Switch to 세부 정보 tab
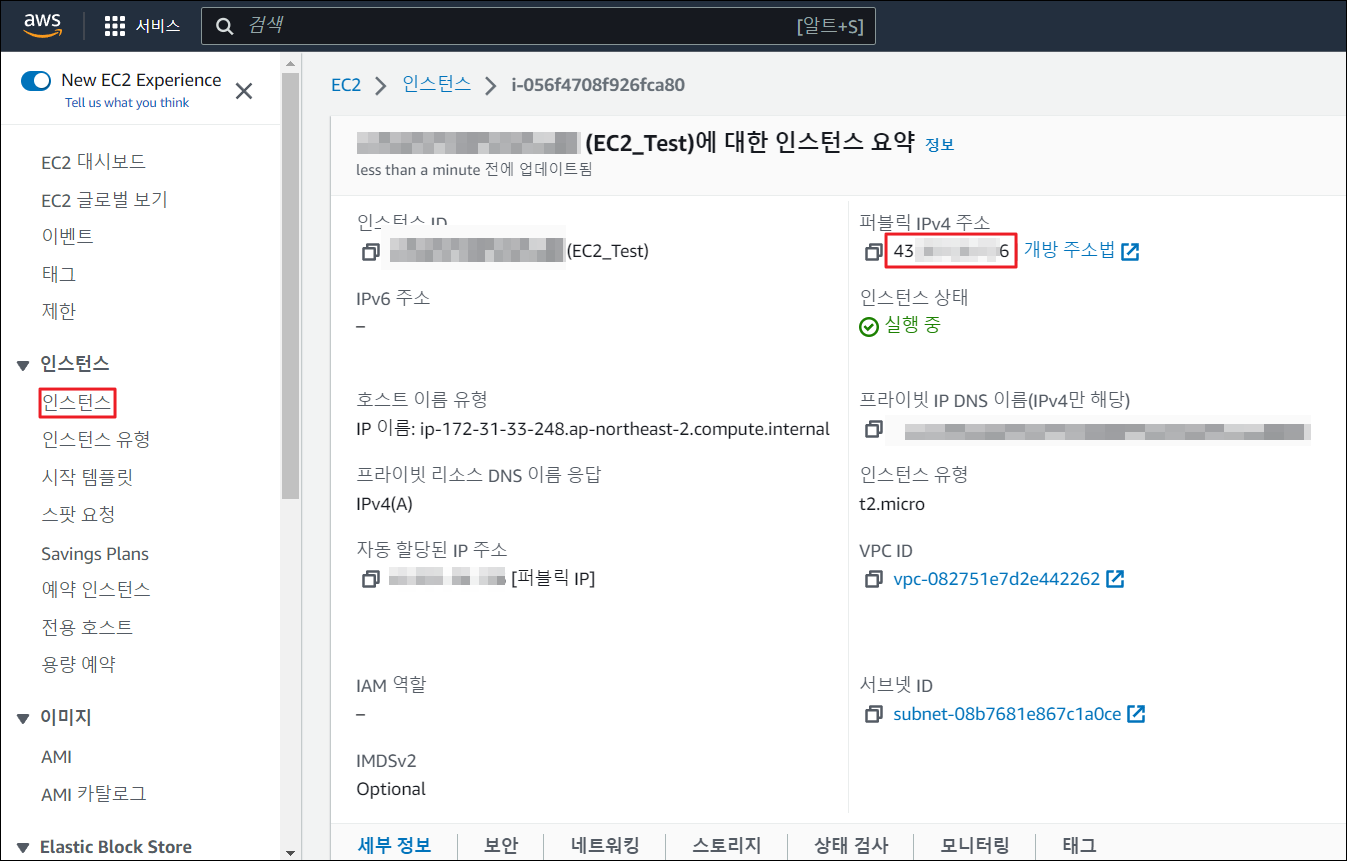1347x861 pixels. tap(394, 845)
